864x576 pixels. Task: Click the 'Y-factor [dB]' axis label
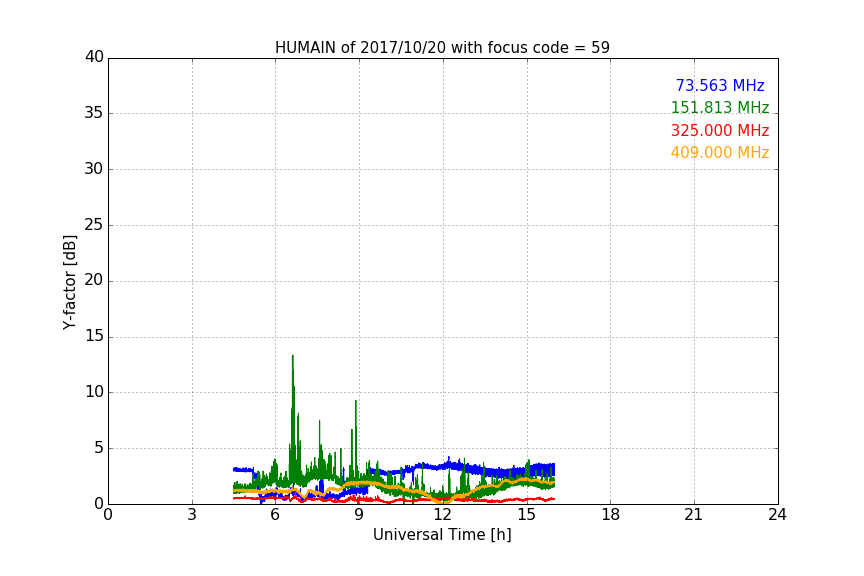coord(69,282)
